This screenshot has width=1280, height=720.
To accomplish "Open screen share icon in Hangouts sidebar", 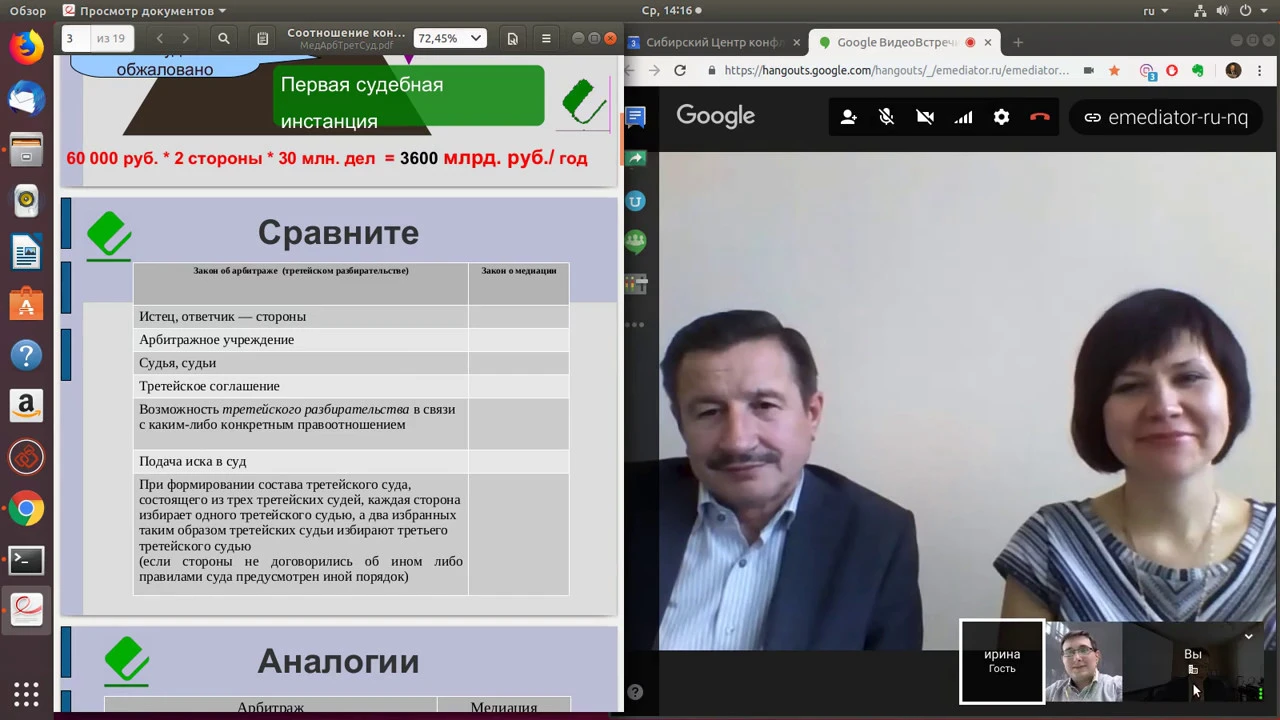I will [x=636, y=158].
